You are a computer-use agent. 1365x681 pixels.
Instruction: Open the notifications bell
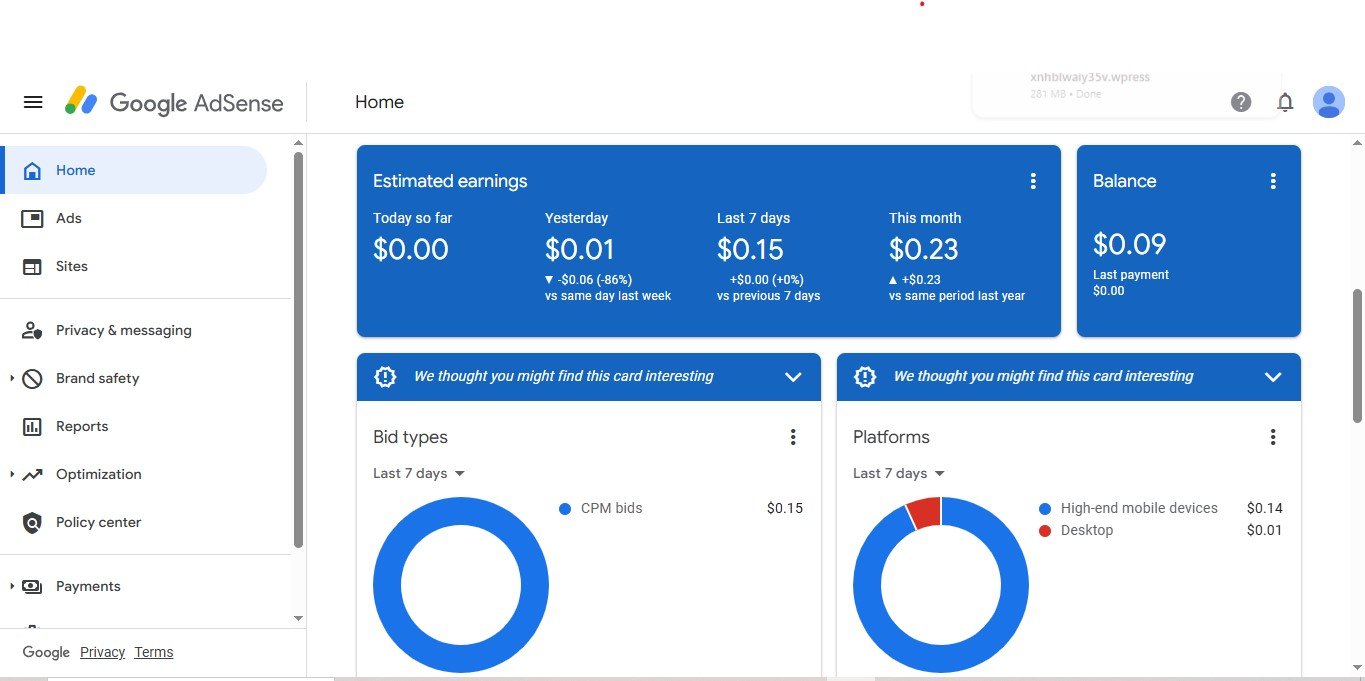pyautogui.click(x=1285, y=102)
